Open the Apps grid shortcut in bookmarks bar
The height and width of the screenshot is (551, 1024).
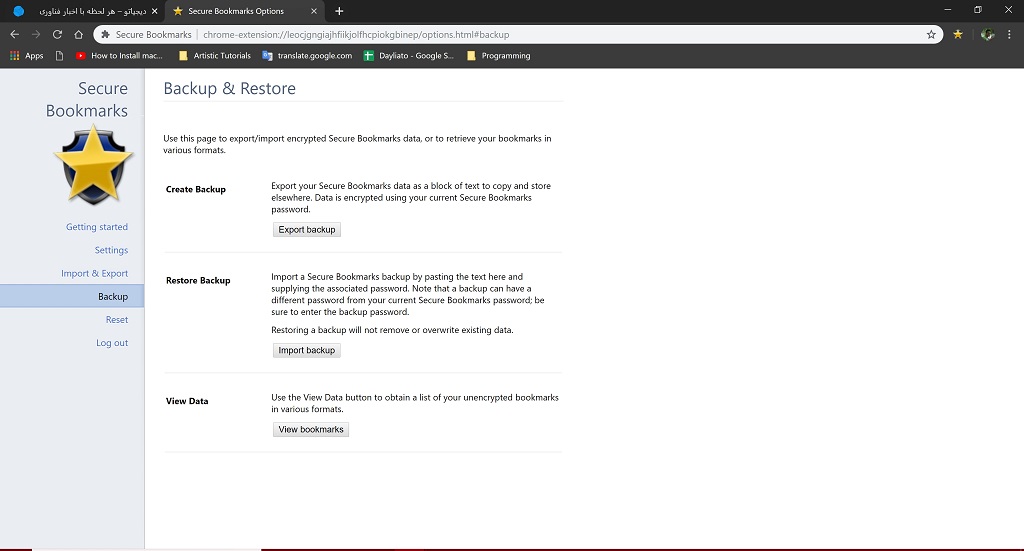tap(26, 55)
